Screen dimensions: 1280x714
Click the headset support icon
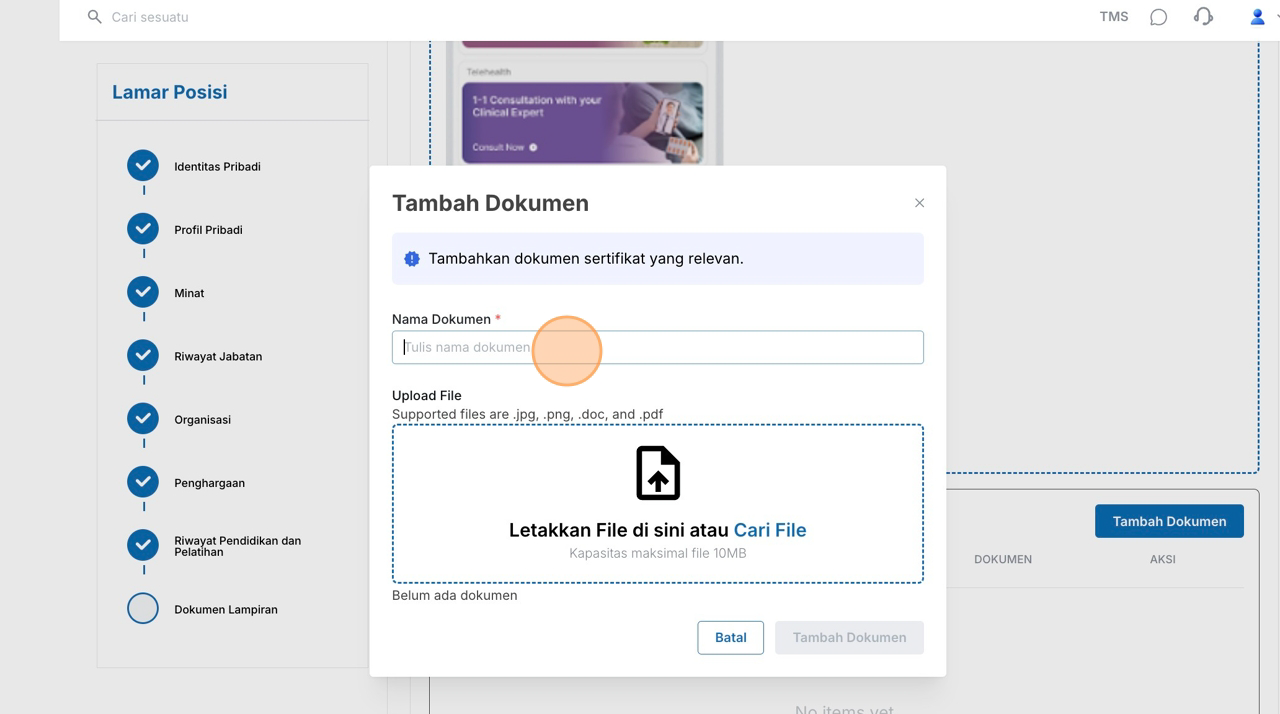pyautogui.click(x=1204, y=17)
